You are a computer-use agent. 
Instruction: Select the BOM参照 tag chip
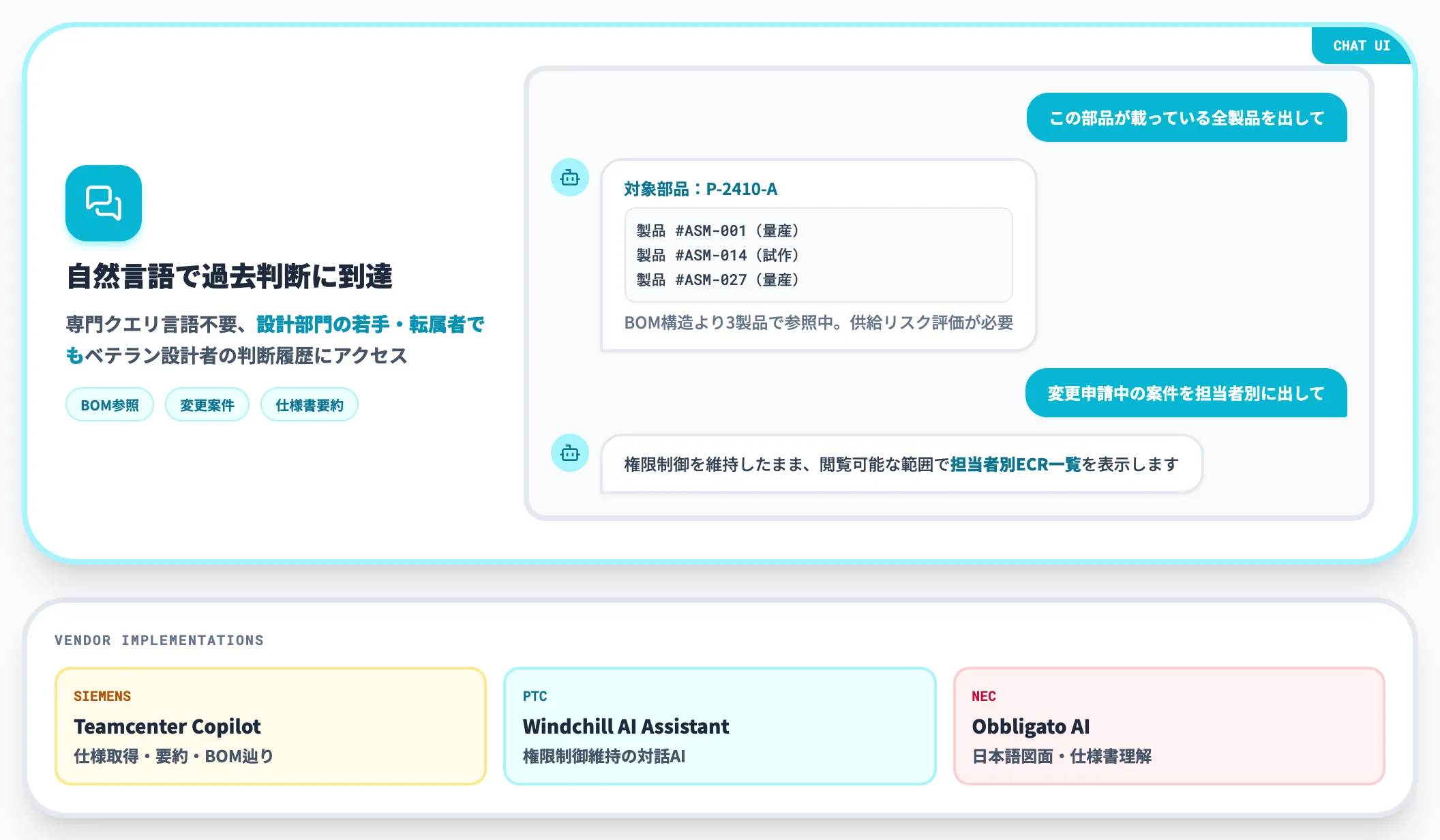[110, 405]
